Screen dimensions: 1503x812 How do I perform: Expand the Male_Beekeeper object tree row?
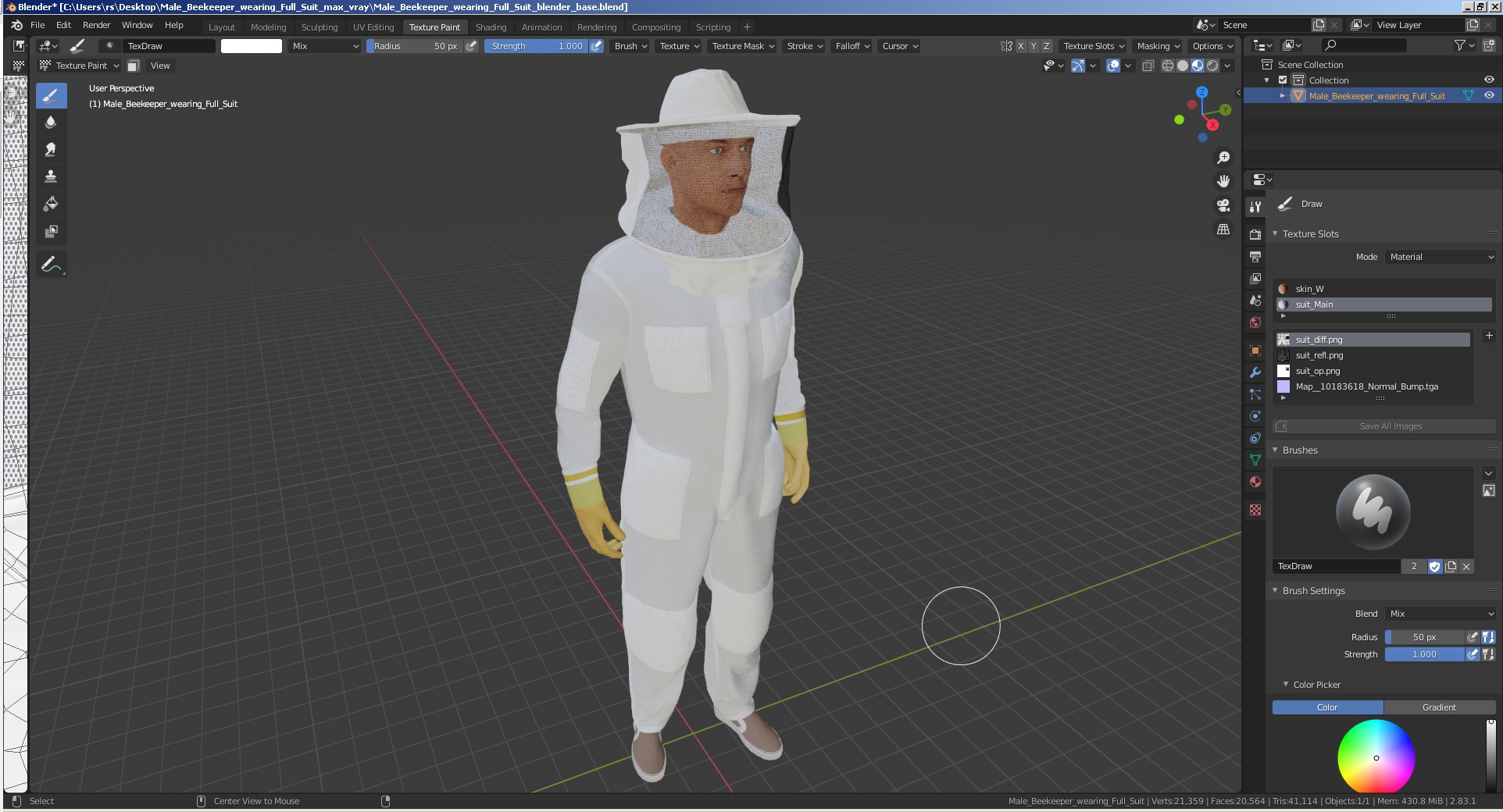1282,95
